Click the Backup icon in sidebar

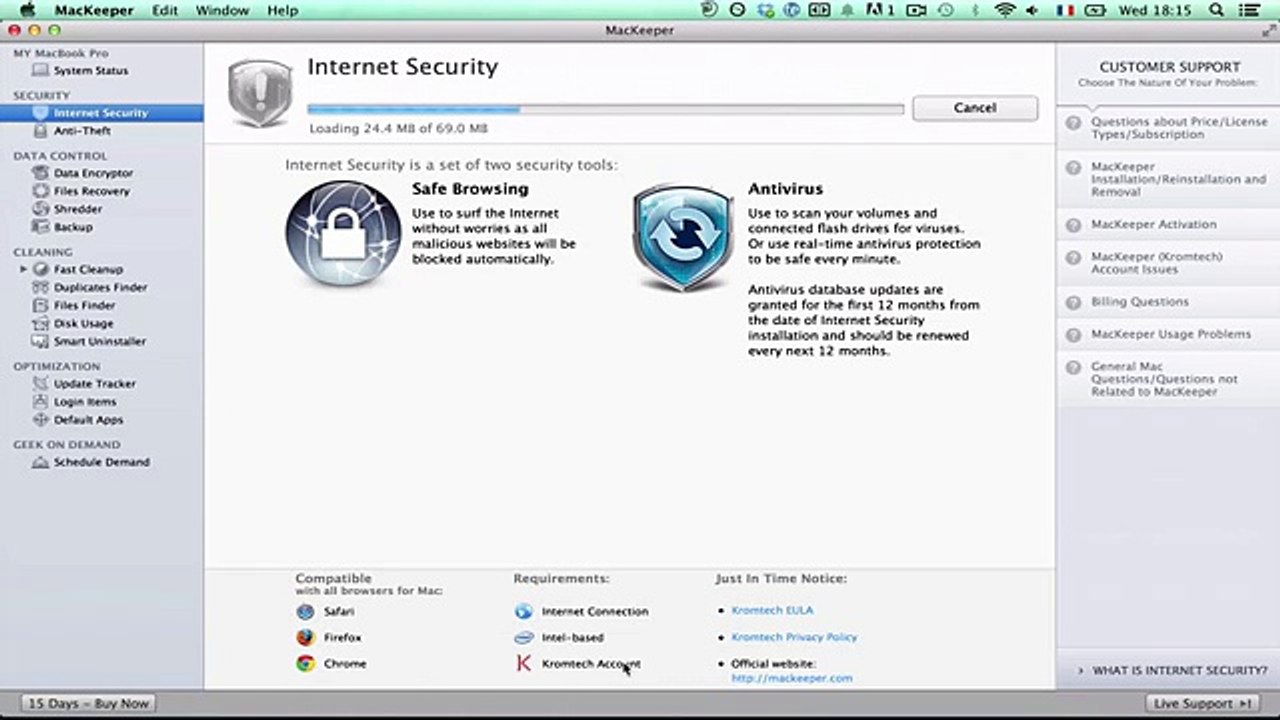tap(41, 227)
